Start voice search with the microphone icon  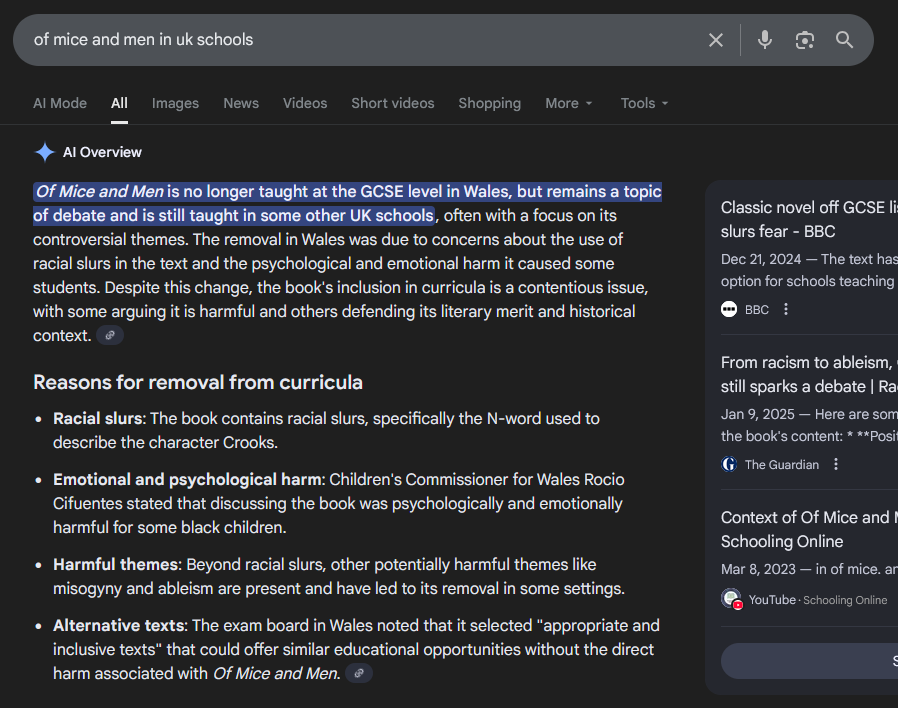tap(765, 40)
